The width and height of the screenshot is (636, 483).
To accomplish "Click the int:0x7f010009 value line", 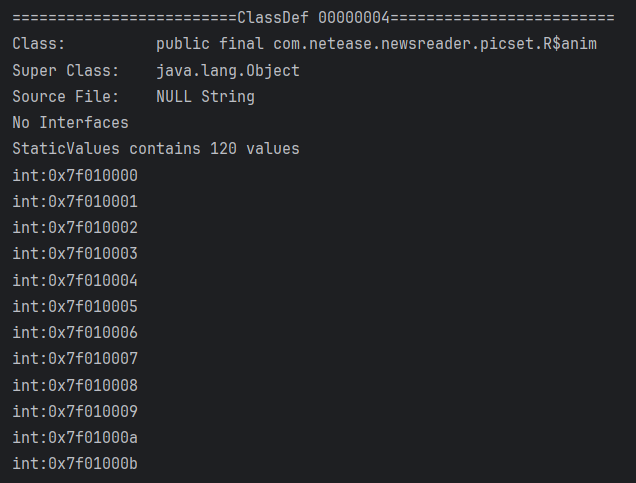I will (x=75, y=411).
